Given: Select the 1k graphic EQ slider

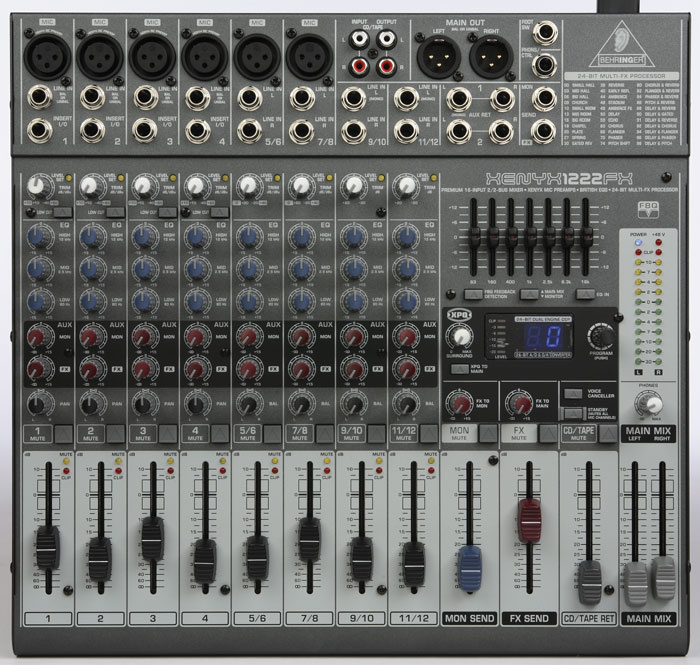Looking at the screenshot, I should [x=530, y=239].
